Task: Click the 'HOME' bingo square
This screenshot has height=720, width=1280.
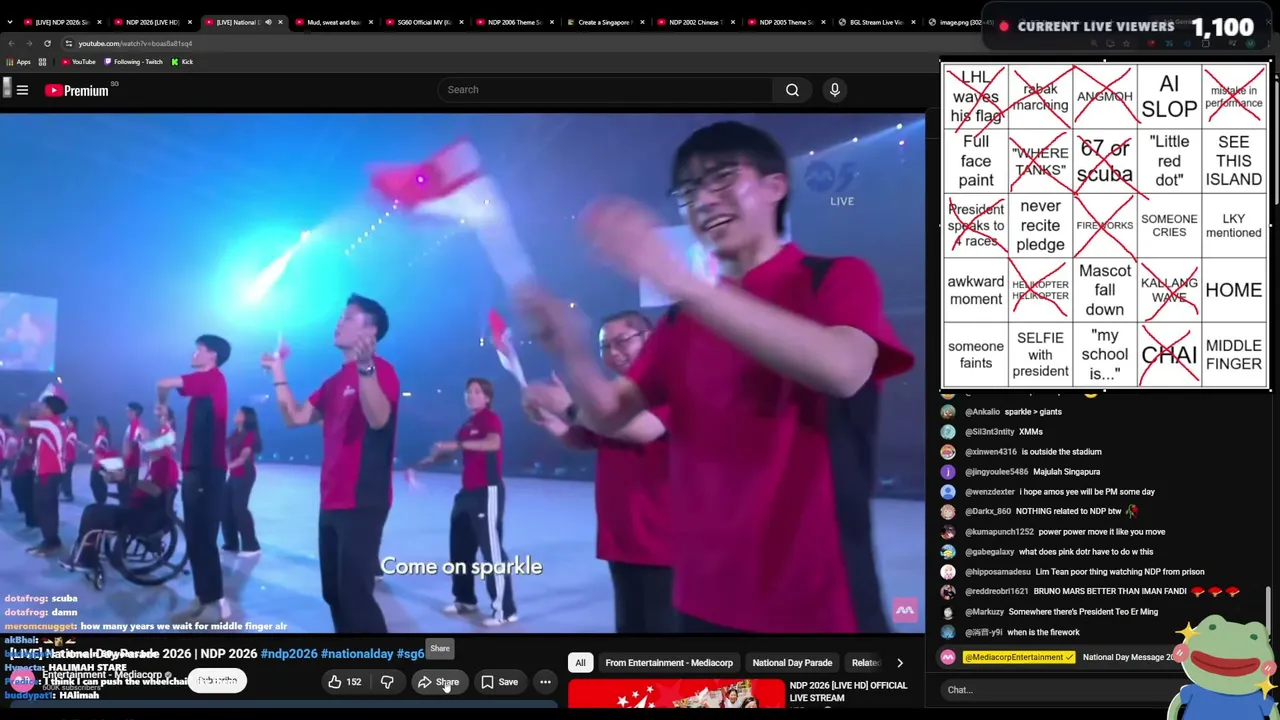Action: click(x=1234, y=290)
